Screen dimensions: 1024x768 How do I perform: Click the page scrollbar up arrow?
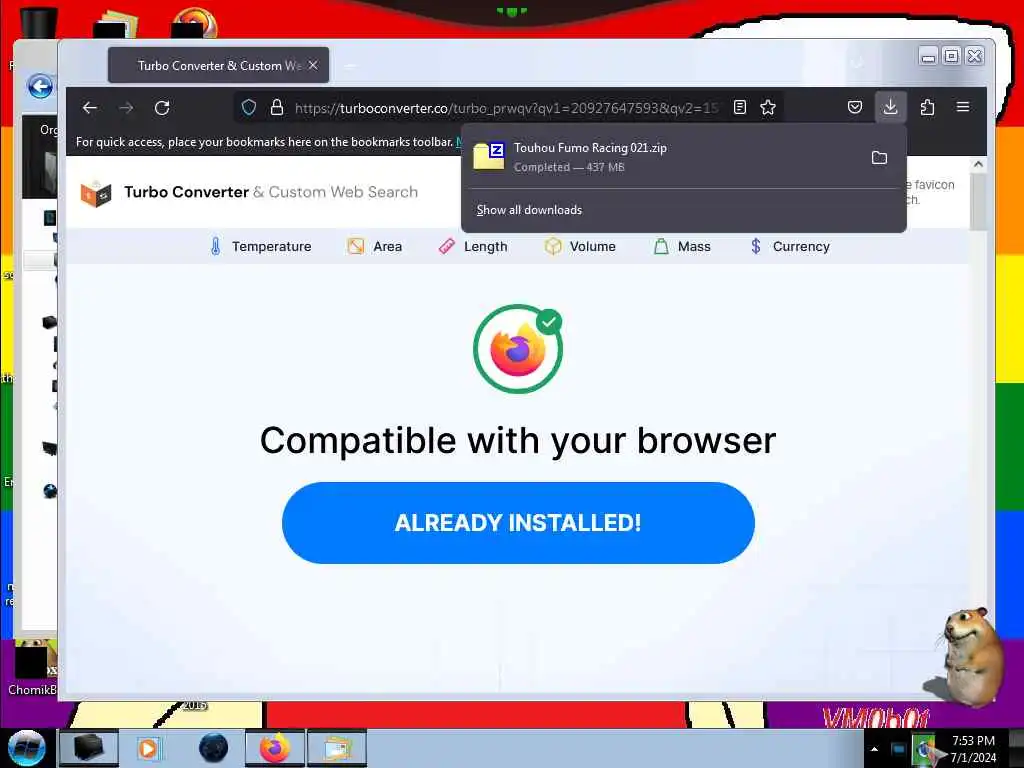coord(978,165)
